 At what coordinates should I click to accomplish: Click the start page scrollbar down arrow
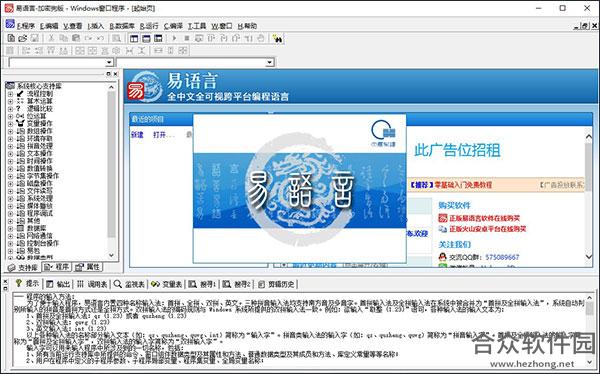click(x=589, y=256)
